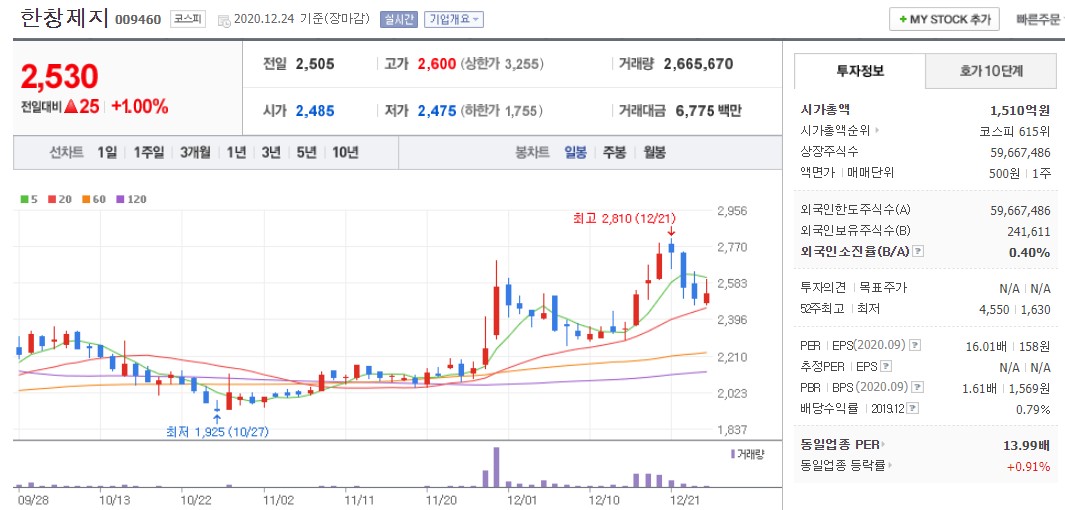The image size is (1065, 510).
Task: Click the 고가 value 2,600
Action: (x=437, y=65)
